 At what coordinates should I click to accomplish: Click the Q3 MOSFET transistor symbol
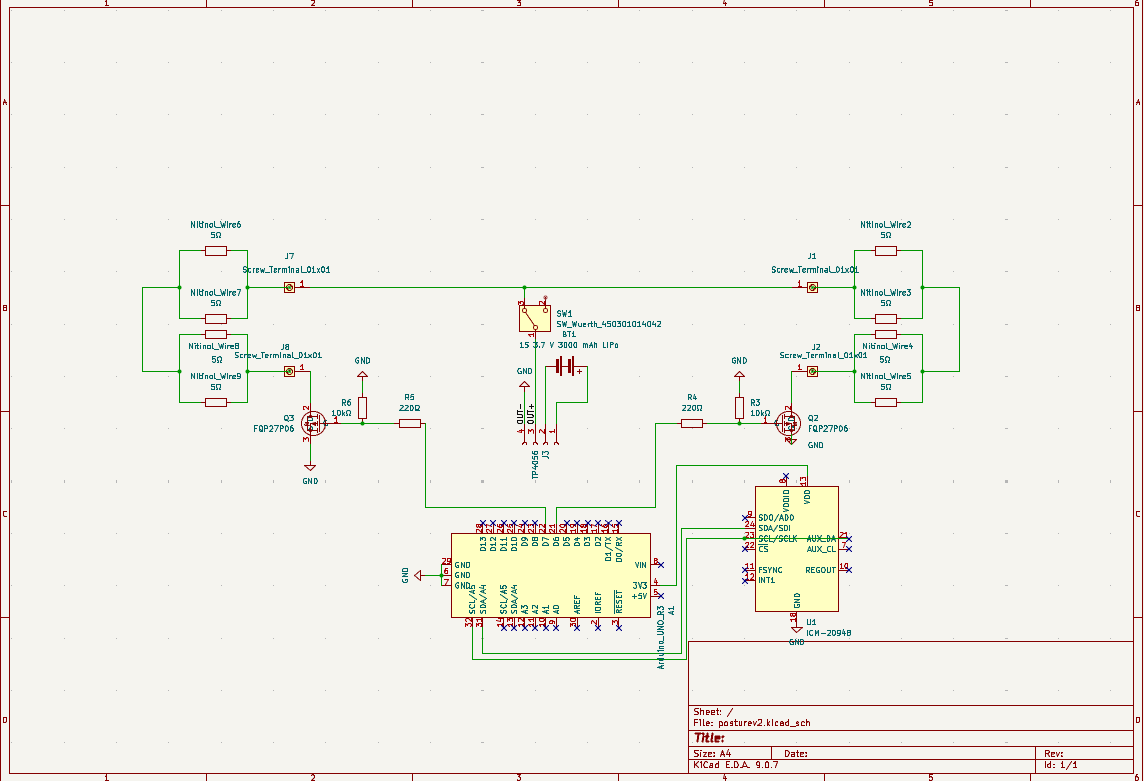(x=314, y=423)
